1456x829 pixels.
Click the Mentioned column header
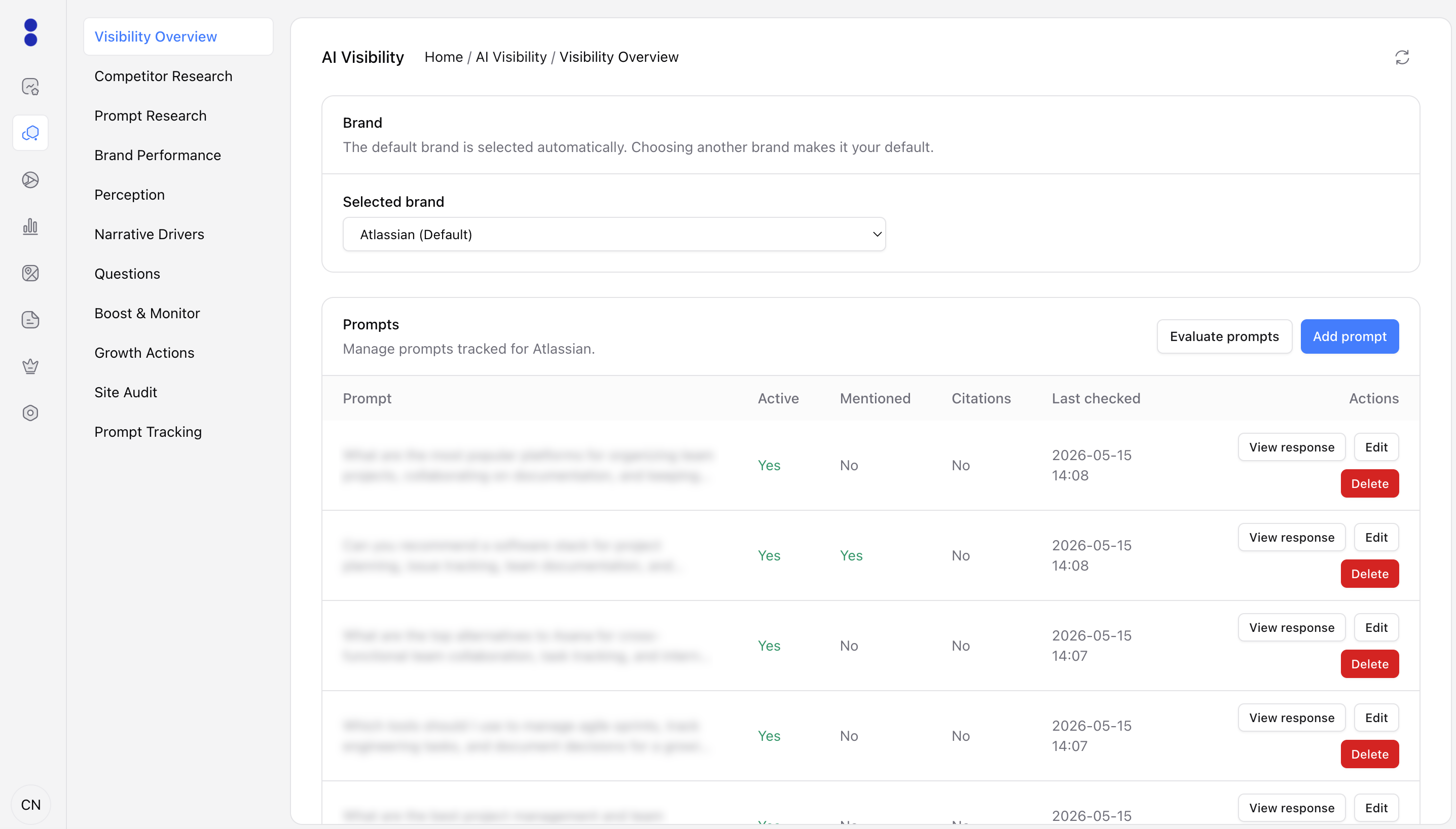tap(875, 399)
